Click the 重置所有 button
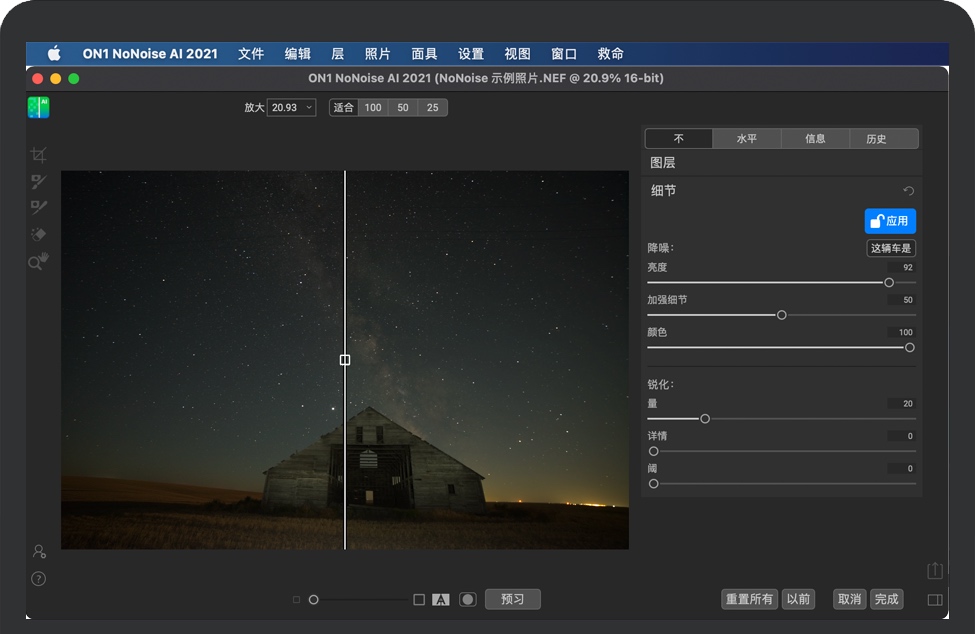This screenshot has height=634, width=975. tap(748, 599)
